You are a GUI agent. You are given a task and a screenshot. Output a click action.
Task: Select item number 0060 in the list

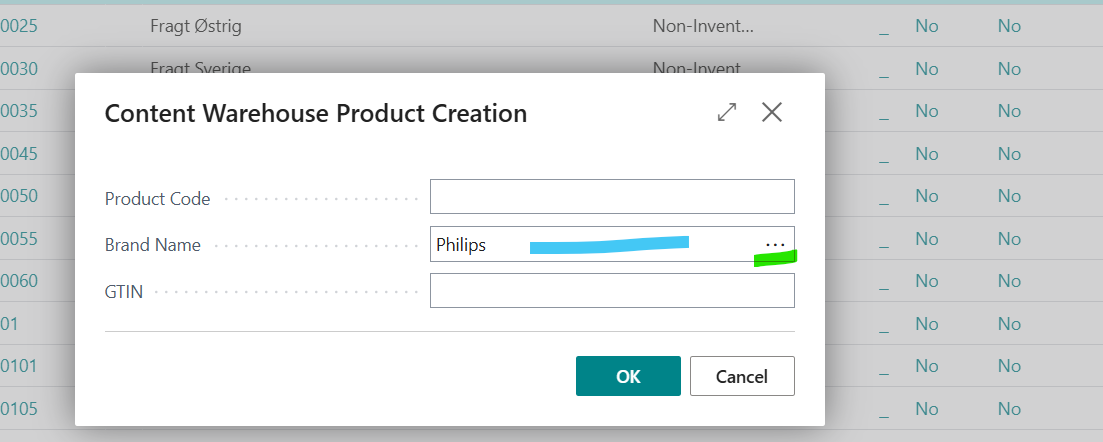click(19, 281)
